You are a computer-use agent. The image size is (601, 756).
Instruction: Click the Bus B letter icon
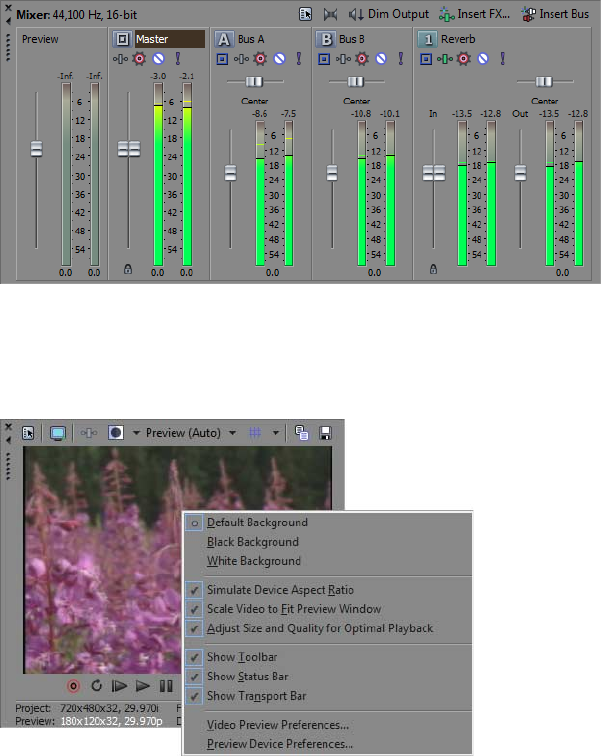326,39
